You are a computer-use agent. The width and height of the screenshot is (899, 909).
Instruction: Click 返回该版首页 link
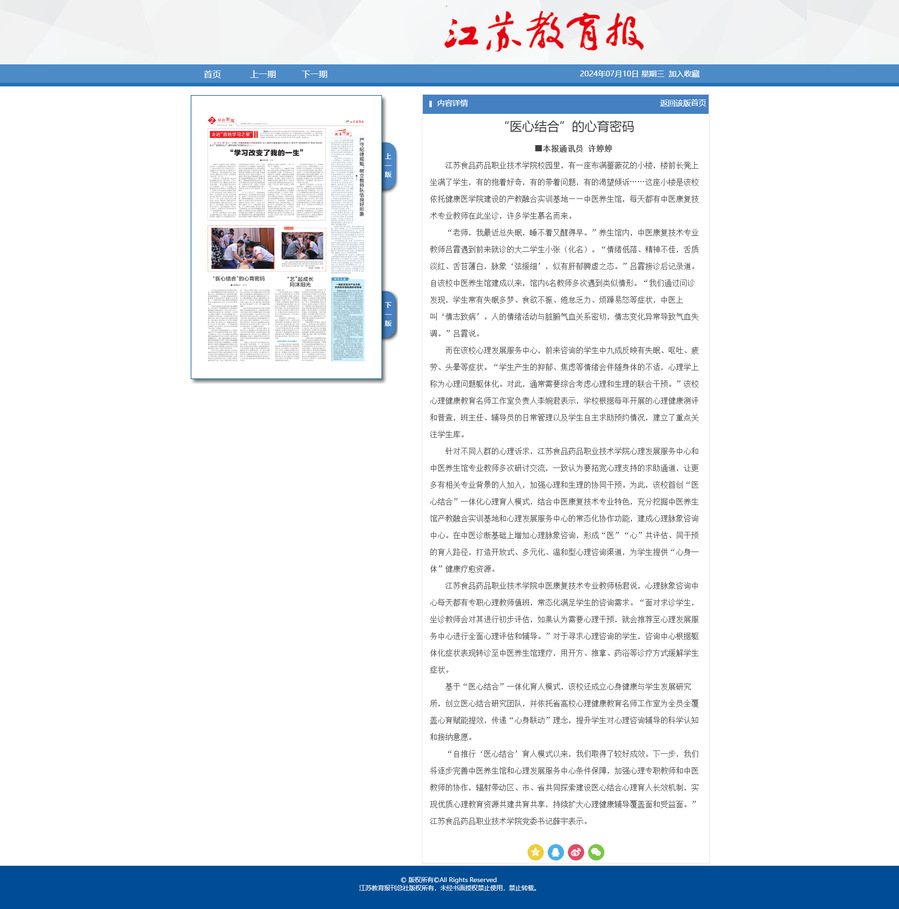coord(682,103)
